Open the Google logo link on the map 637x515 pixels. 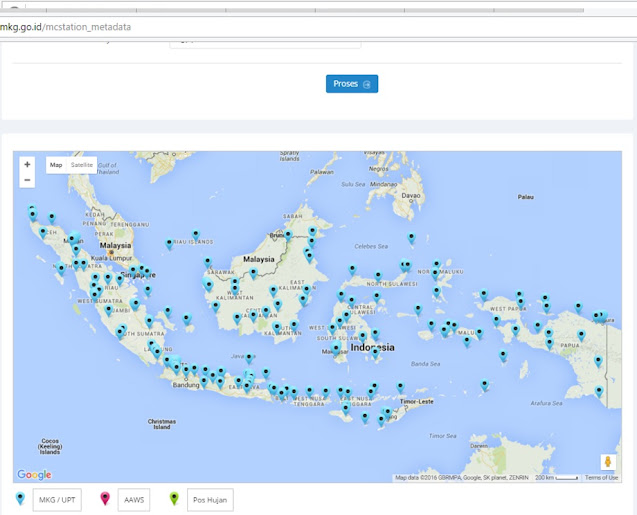pyautogui.click(x=34, y=474)
